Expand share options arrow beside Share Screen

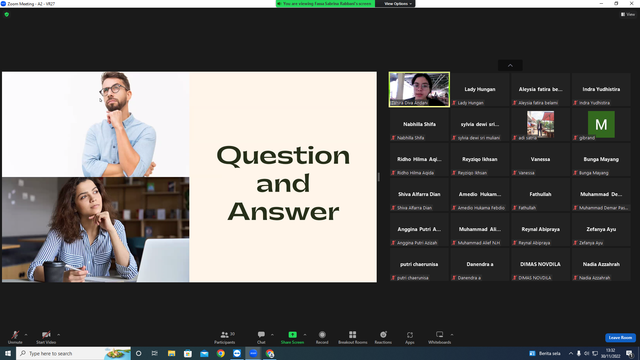pos(305,335)
